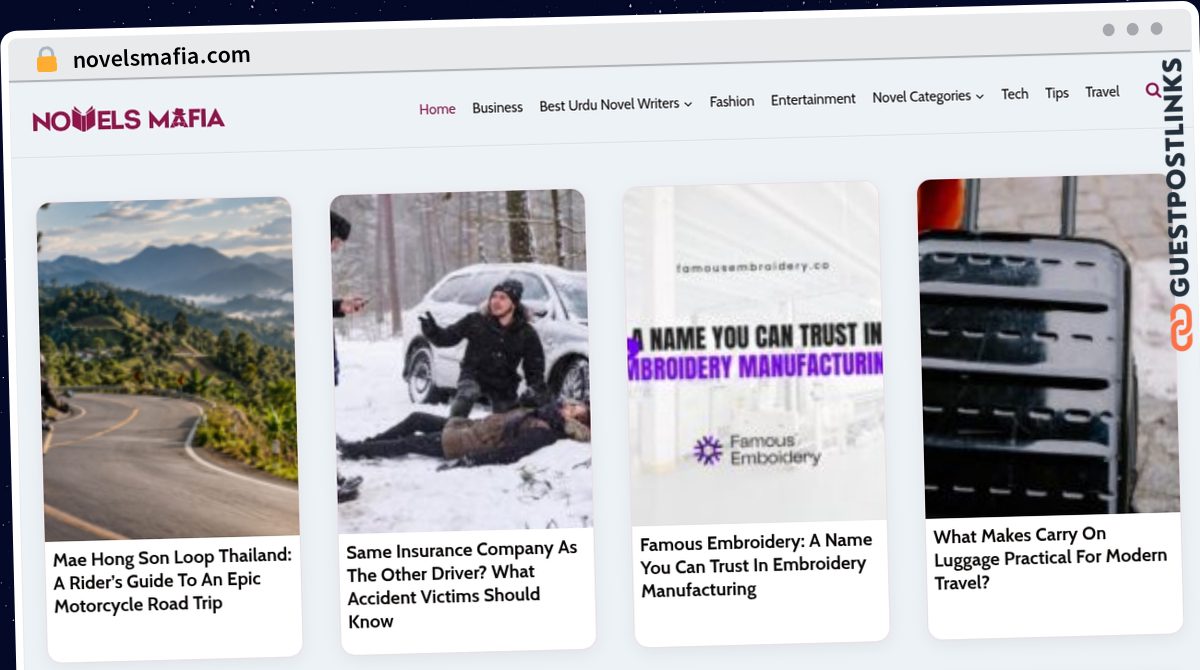Open the Novel Categories menu

(x=921, y=97)
